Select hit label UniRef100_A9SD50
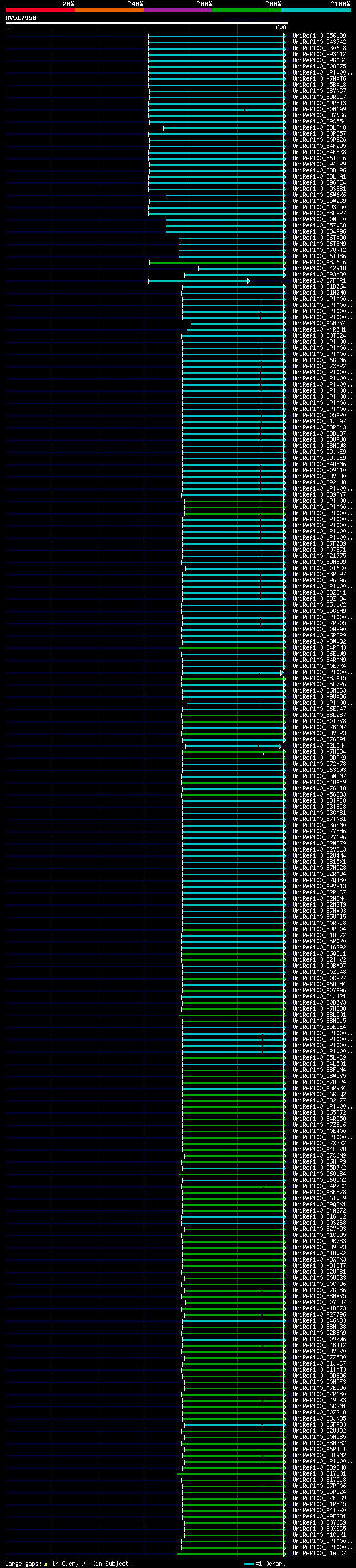This screenshot has width=356, height=1568. (x=319, y=207)
